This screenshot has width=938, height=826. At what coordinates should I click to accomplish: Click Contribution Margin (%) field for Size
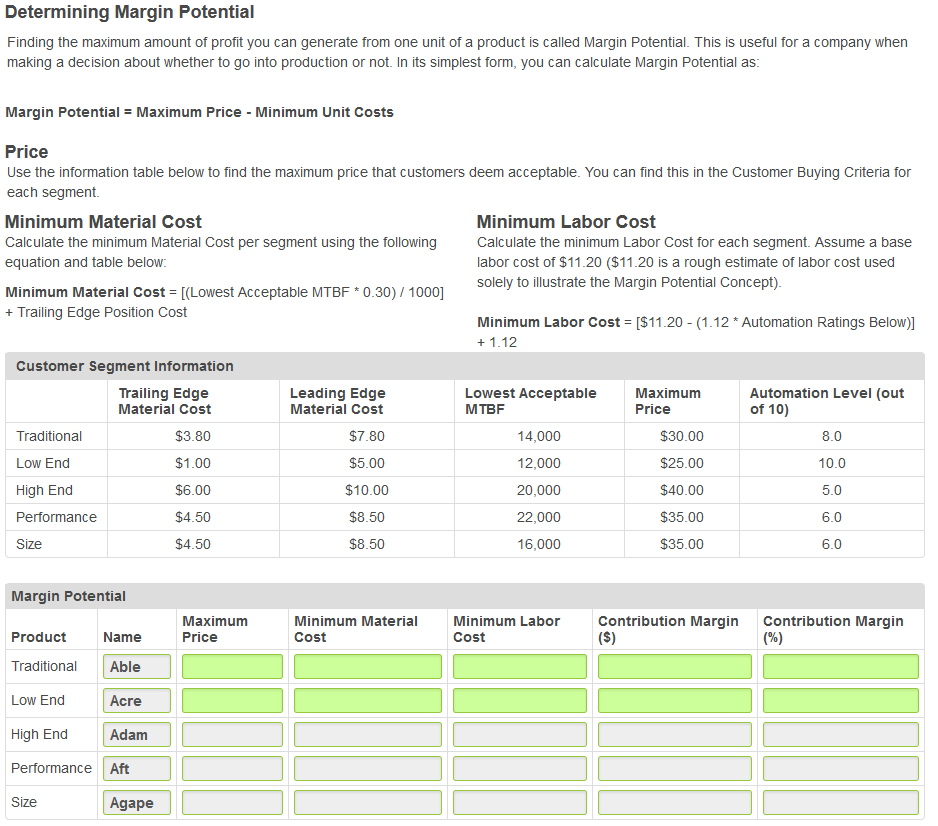click(x=840, y=803)
